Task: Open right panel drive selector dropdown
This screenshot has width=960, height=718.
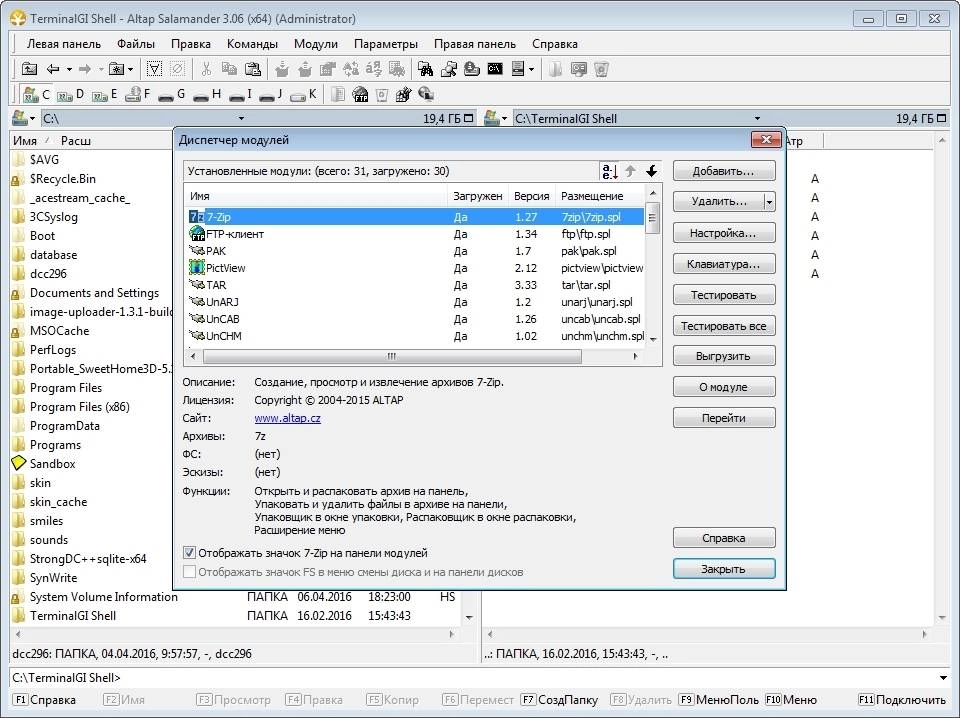Action: coord(496,118)
